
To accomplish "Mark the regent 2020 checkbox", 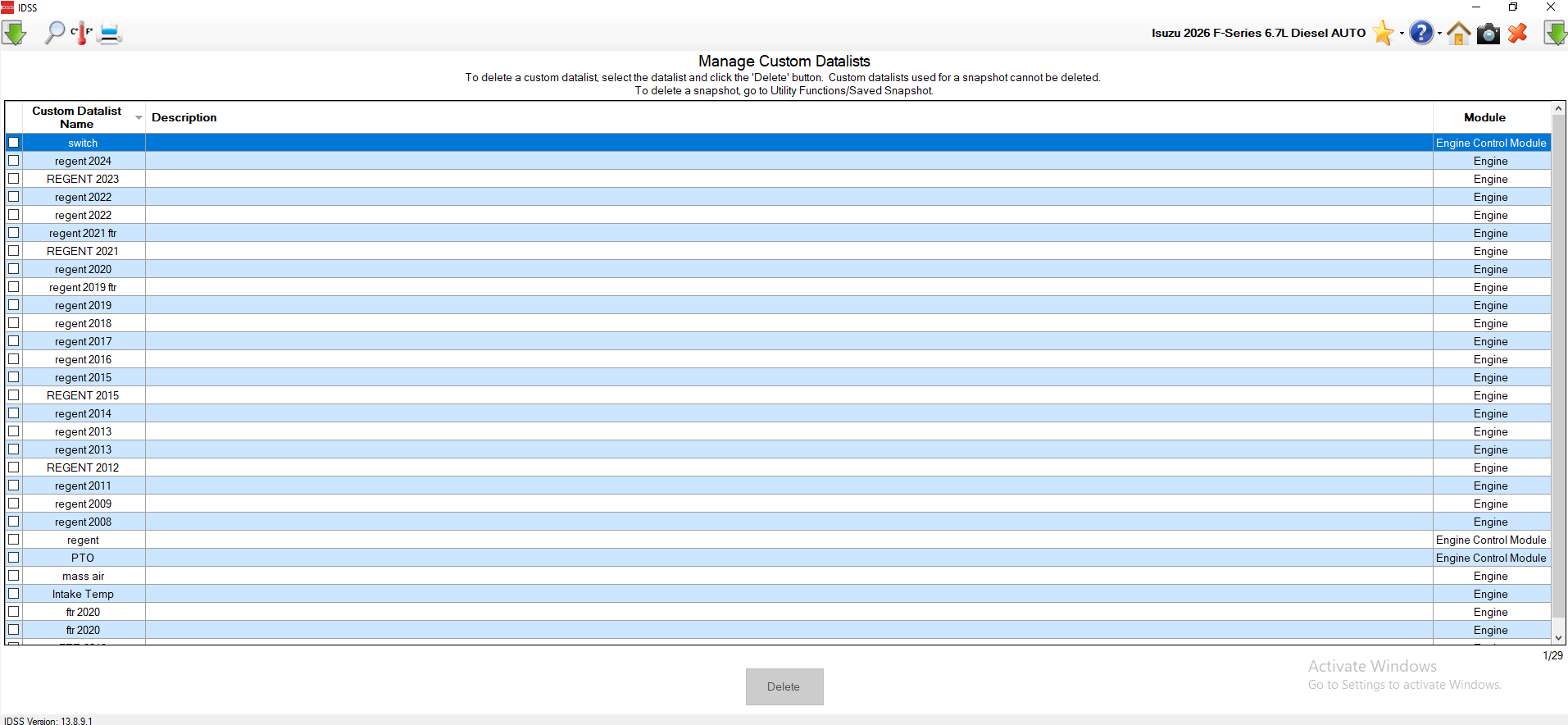I will click(14, 269).
